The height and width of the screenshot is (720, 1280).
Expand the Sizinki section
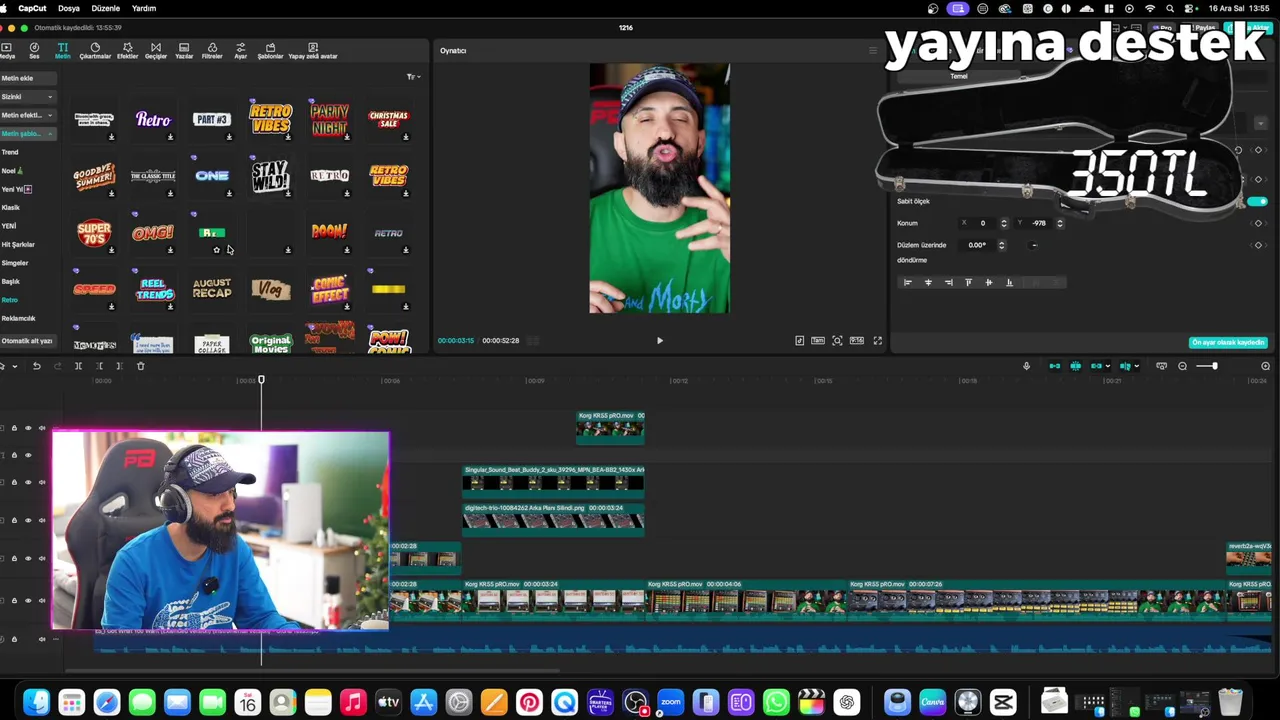(28, 97)
